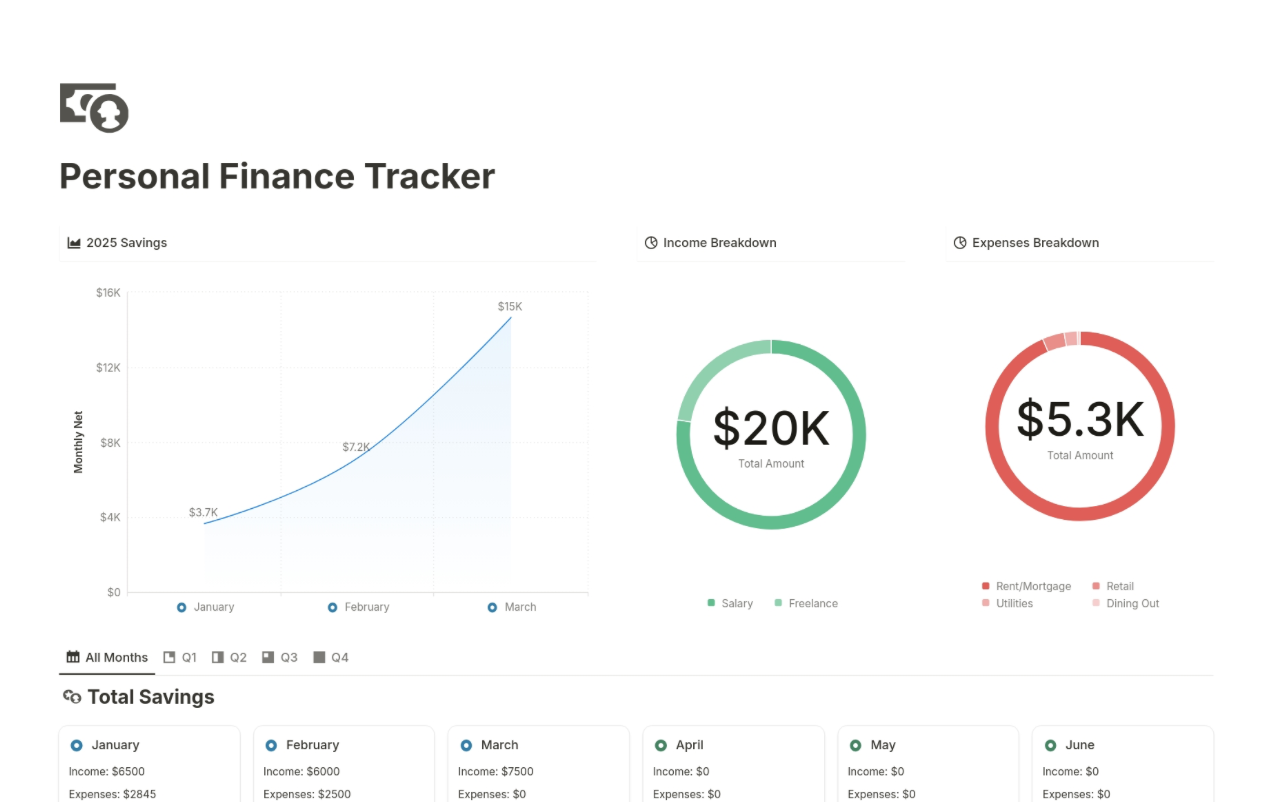This screenshot has width=1270, height=802.
Task: Switch to the All Months tab
Action: 107,658
